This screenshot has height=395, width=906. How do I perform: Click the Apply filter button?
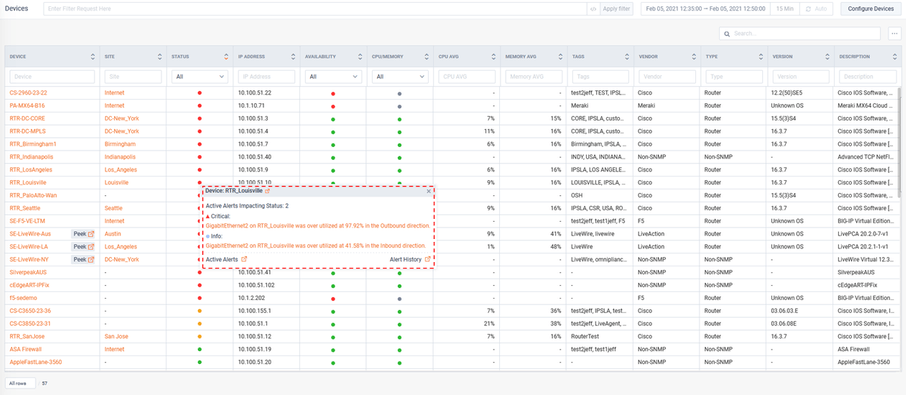click(617, 9)
